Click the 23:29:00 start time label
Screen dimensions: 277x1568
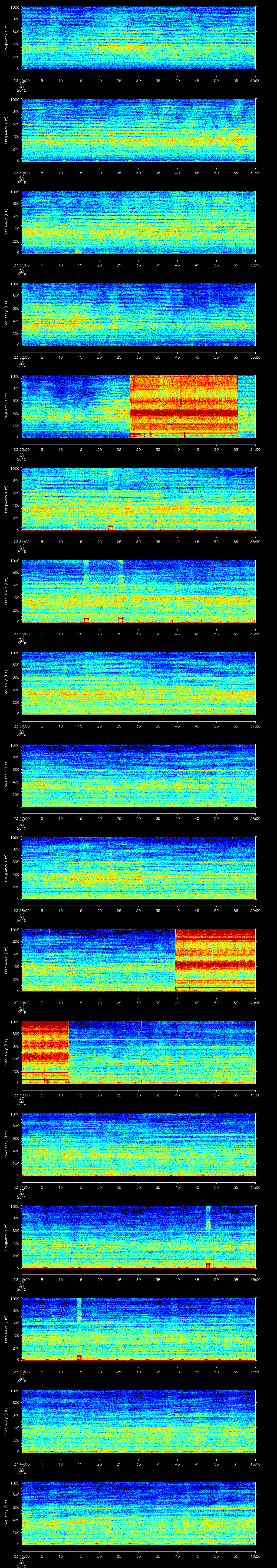click(x=21, y=80)
